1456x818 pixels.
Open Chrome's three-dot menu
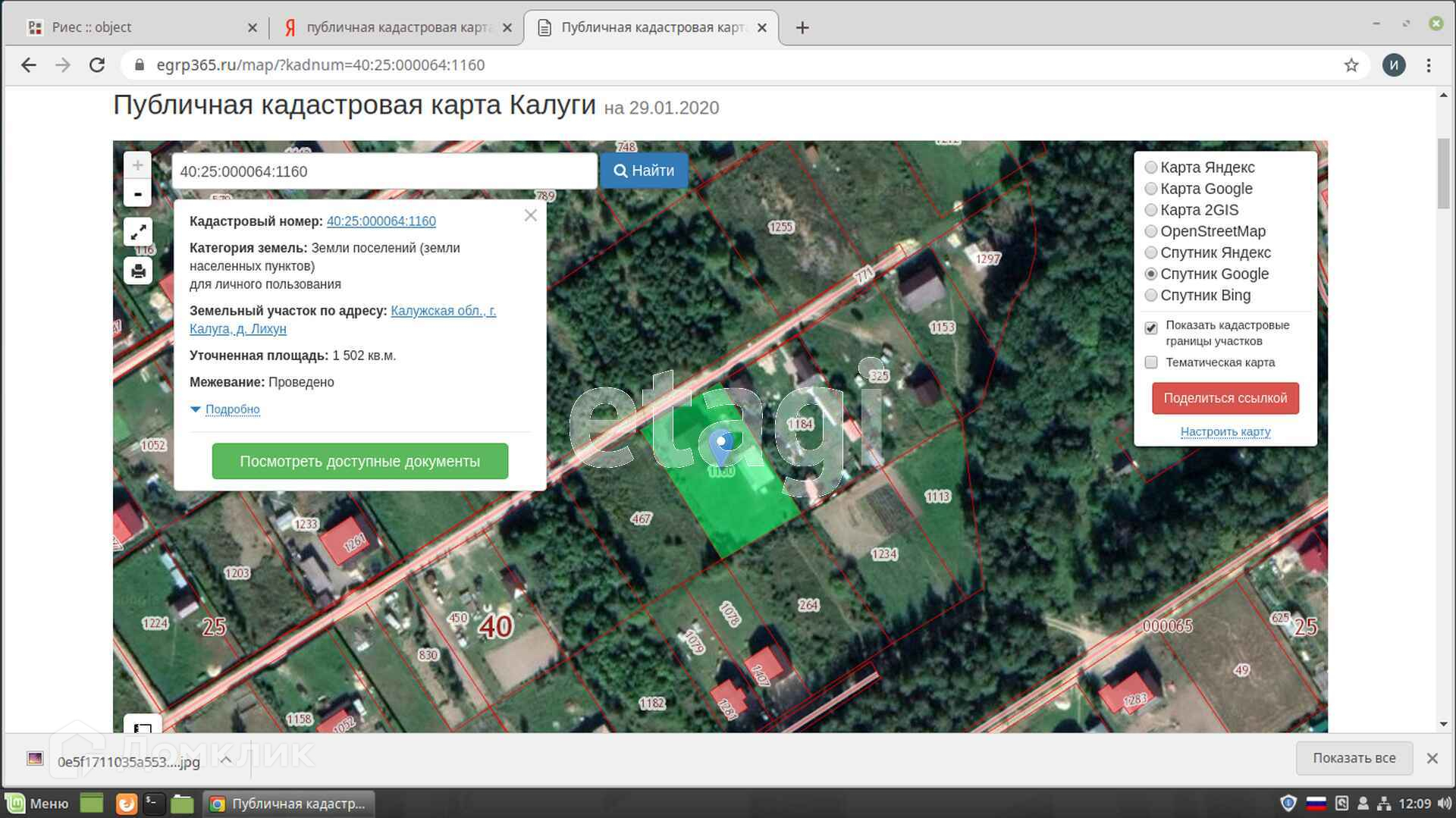[1429, 65]
